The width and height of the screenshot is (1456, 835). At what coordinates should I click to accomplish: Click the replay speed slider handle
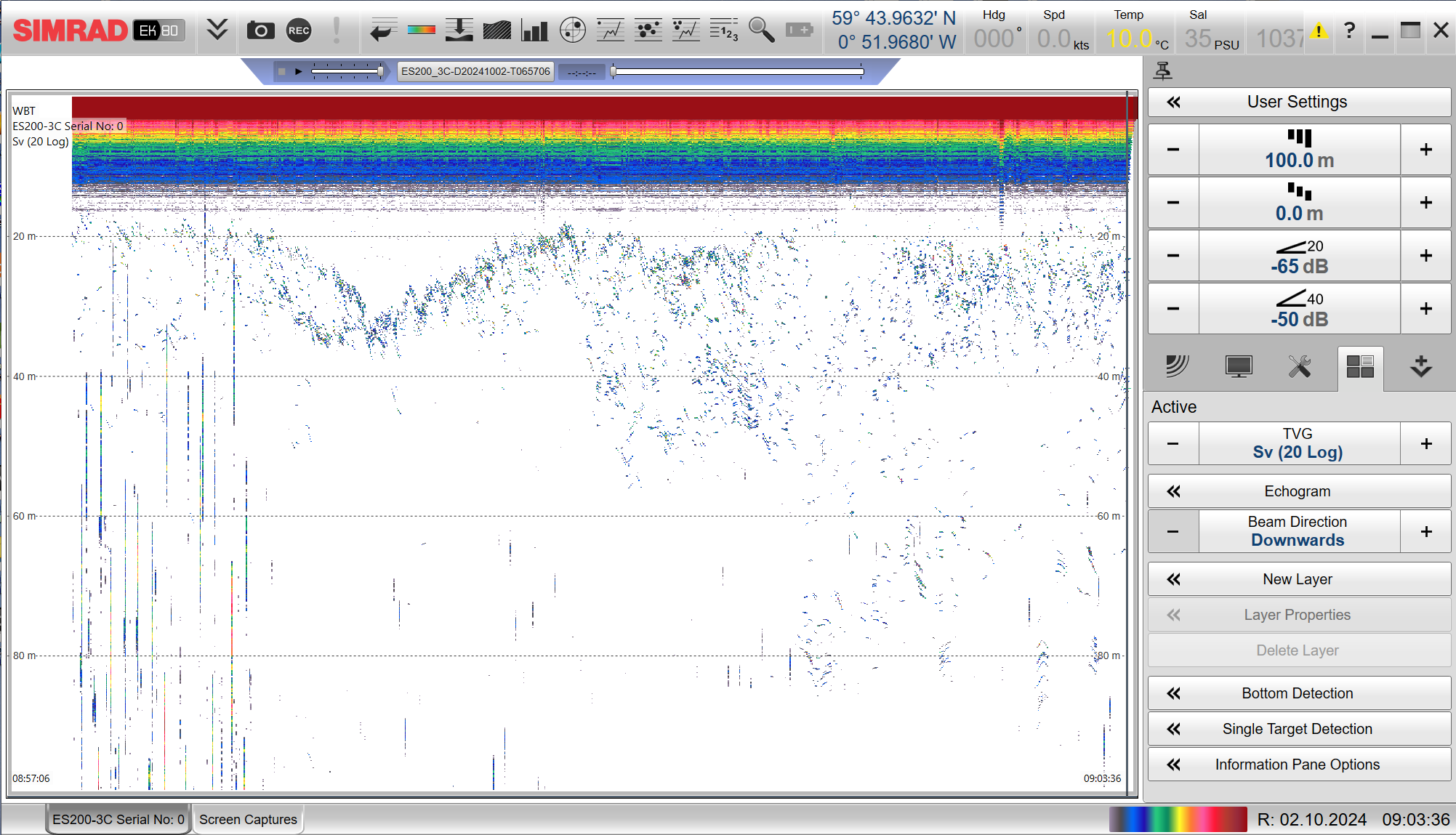click(x=380, y=71)
